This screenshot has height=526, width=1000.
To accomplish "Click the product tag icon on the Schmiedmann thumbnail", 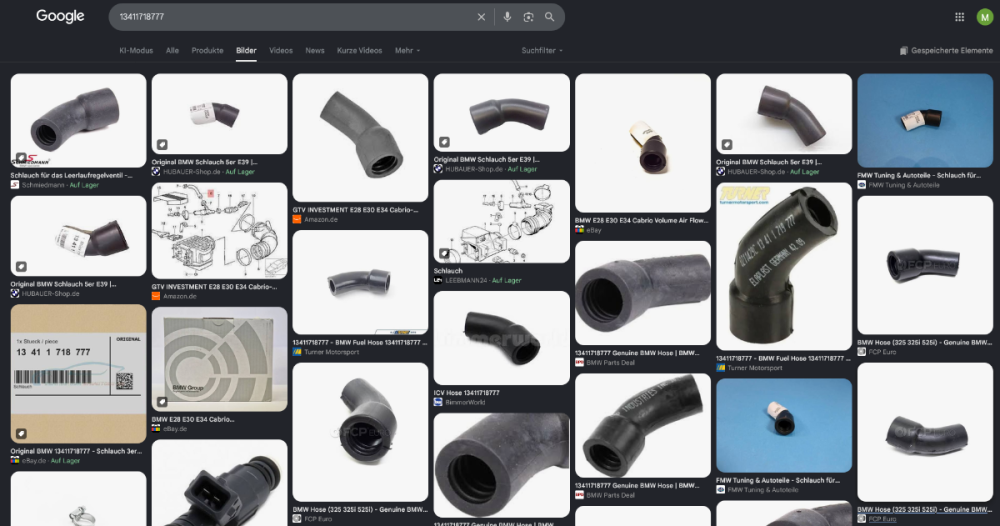I will pyautogui.click(x=21, y=157).
